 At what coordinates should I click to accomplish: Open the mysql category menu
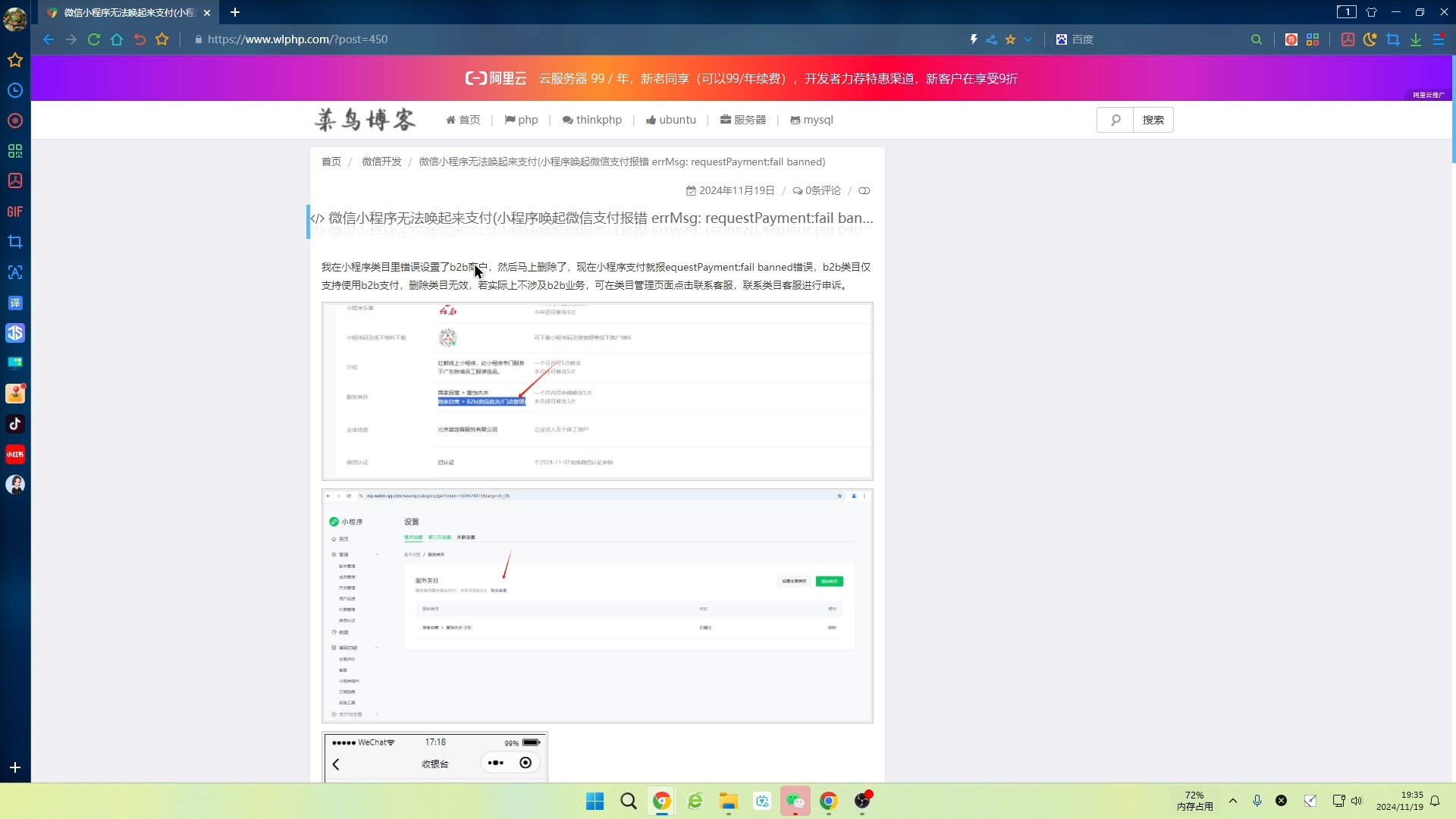pos(811,120)
